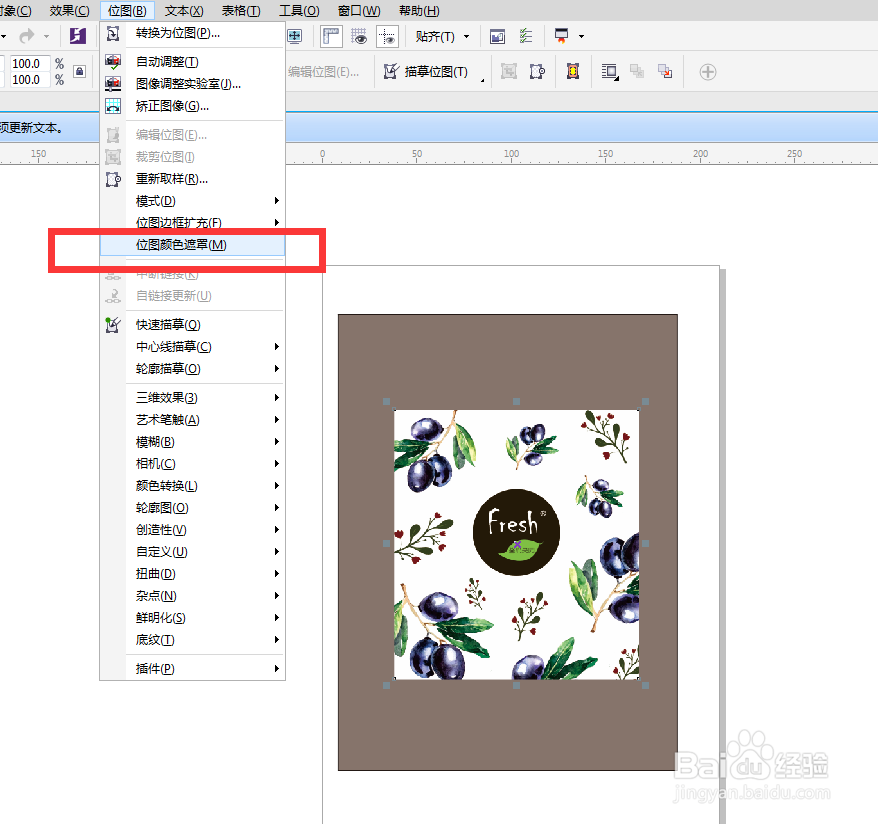Screen dimensions: 878x824
Task: Click the 快速描摹 icon
Action: coord(113,324)
